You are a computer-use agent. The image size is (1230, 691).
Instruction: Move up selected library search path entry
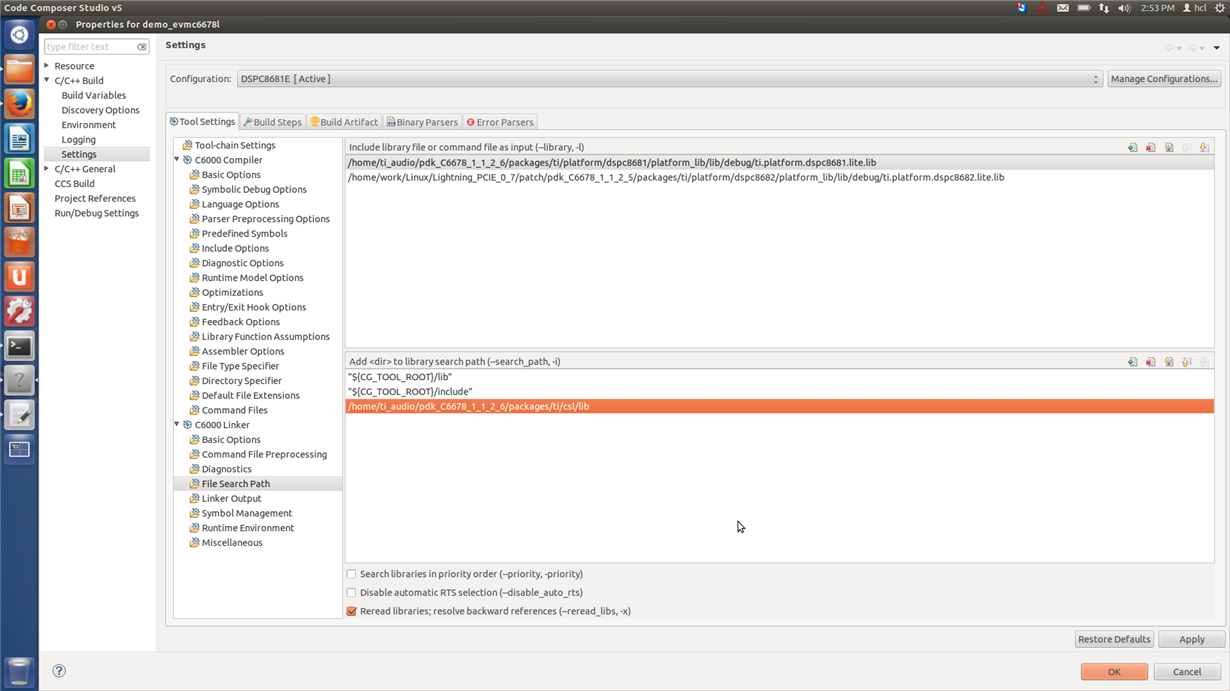[x=1186, y=362]
